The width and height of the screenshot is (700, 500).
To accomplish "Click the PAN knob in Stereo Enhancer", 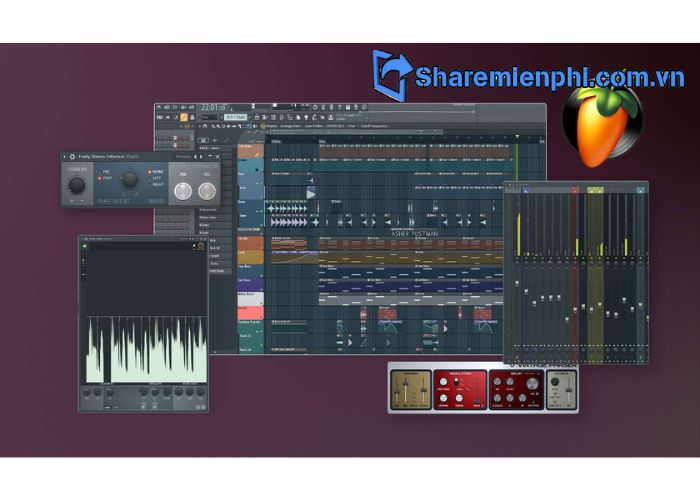I will (x=183, y=191).
